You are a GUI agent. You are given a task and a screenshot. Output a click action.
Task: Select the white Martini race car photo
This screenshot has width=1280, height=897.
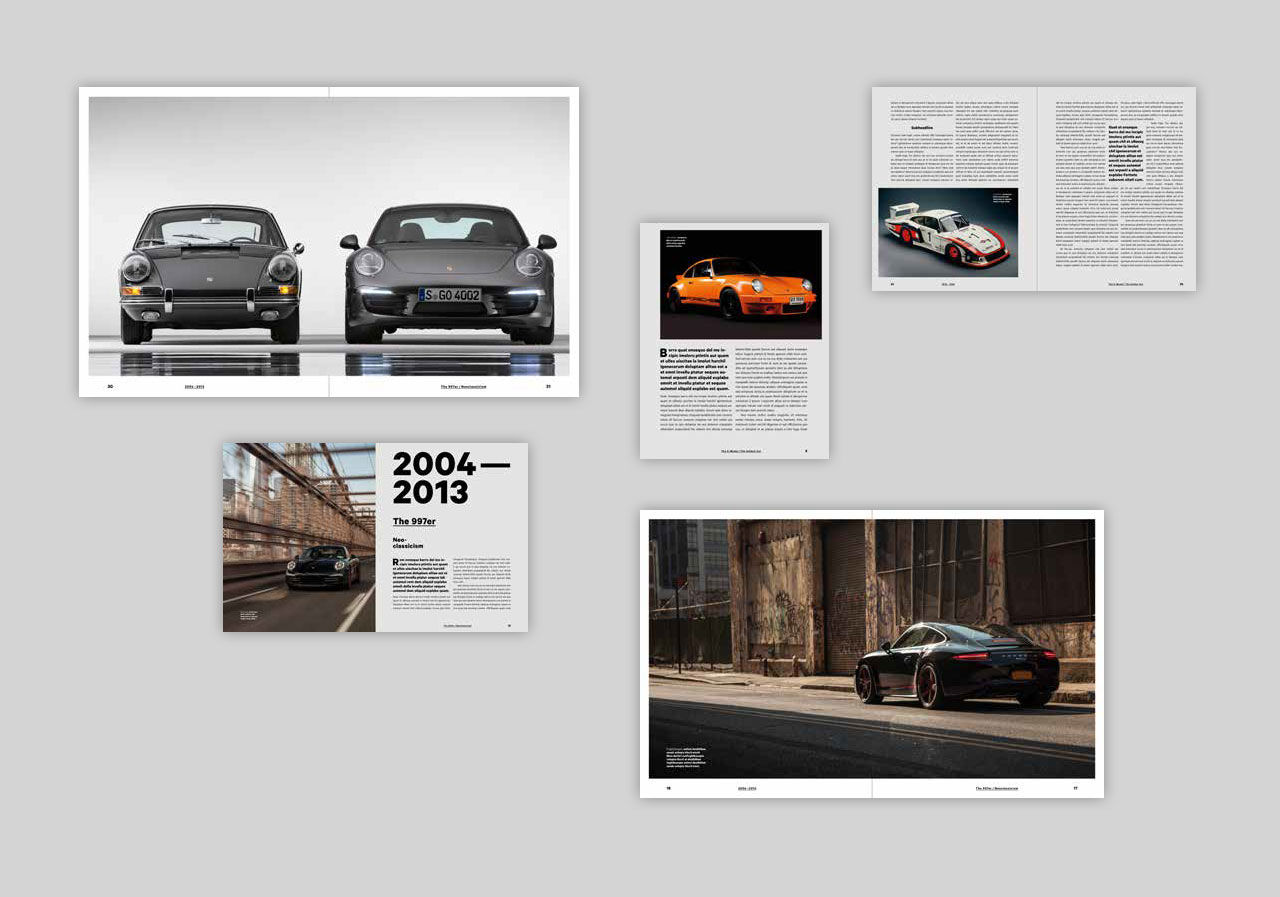(x=948, y=232)
